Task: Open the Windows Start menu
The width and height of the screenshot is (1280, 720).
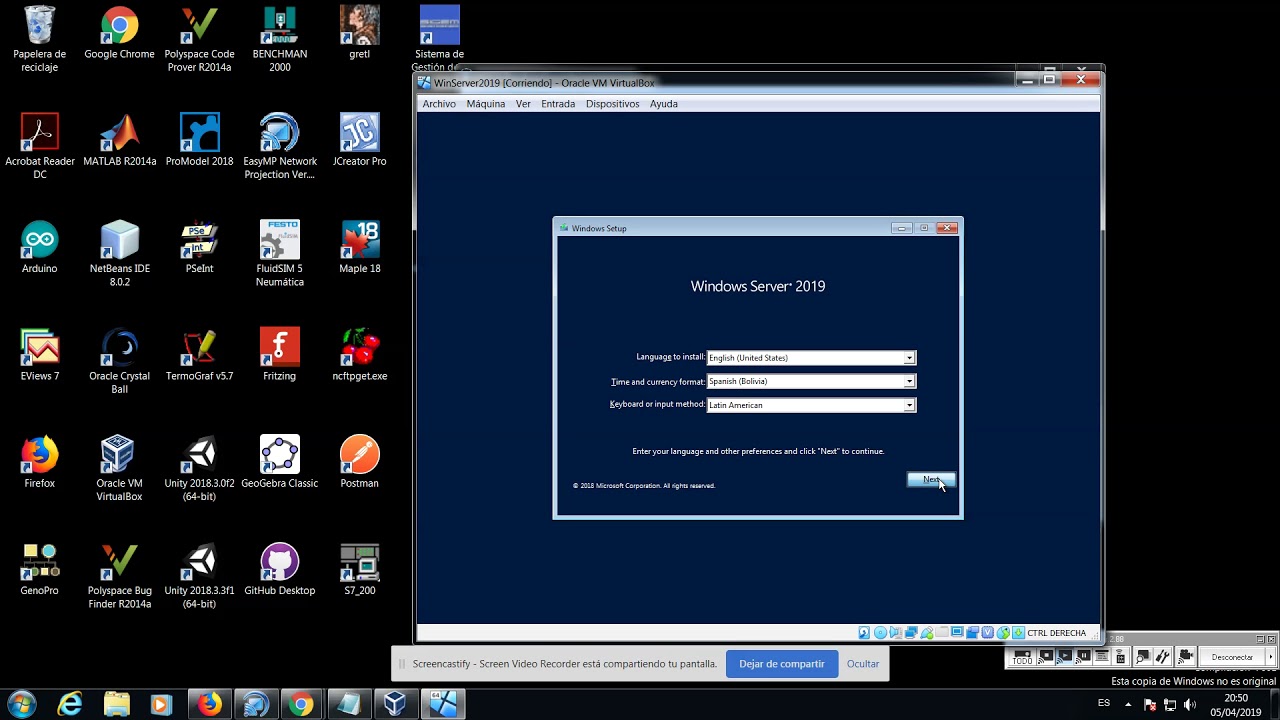Action: tap(22, 703)
